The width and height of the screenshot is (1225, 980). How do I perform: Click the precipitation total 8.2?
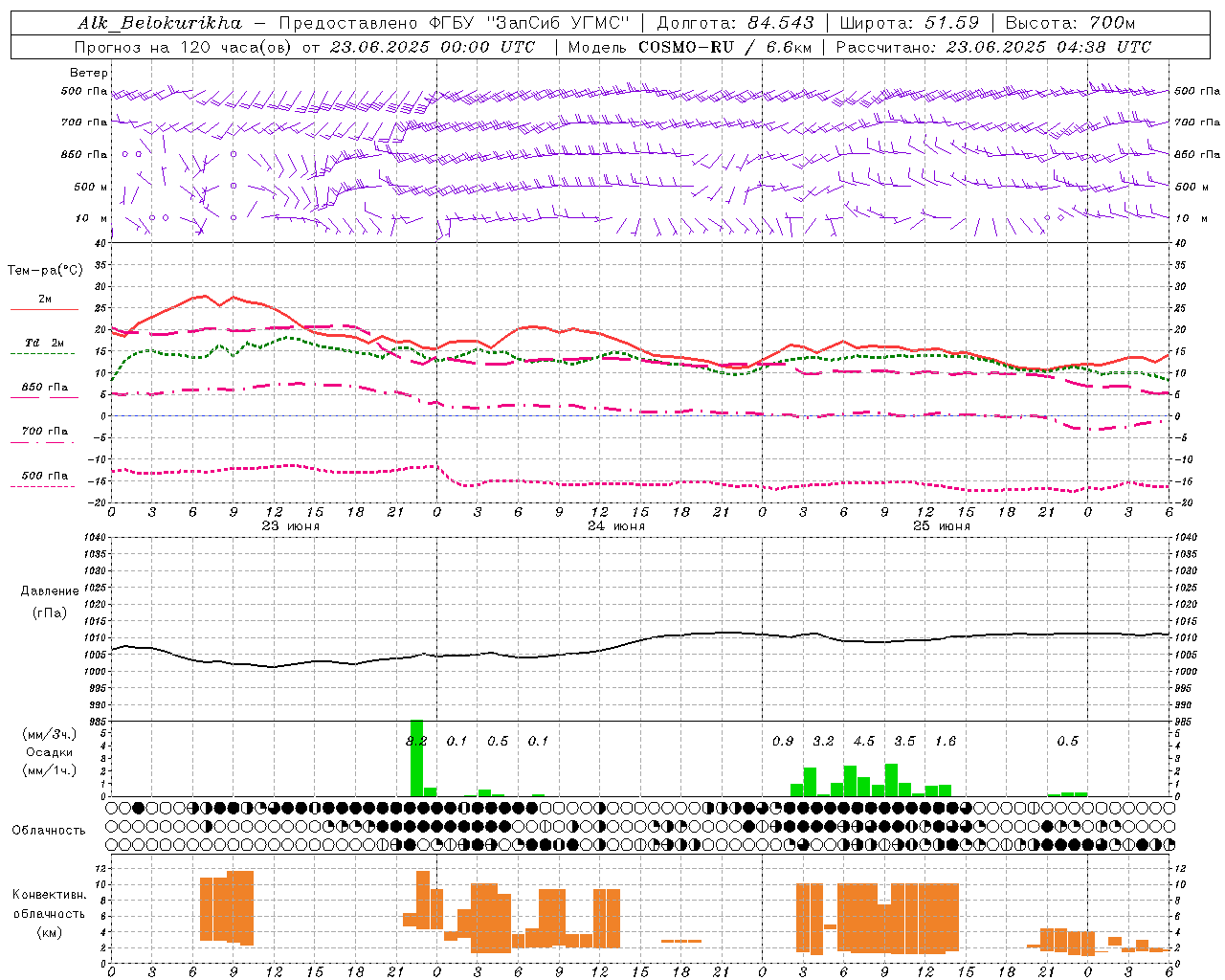point(416,742)
